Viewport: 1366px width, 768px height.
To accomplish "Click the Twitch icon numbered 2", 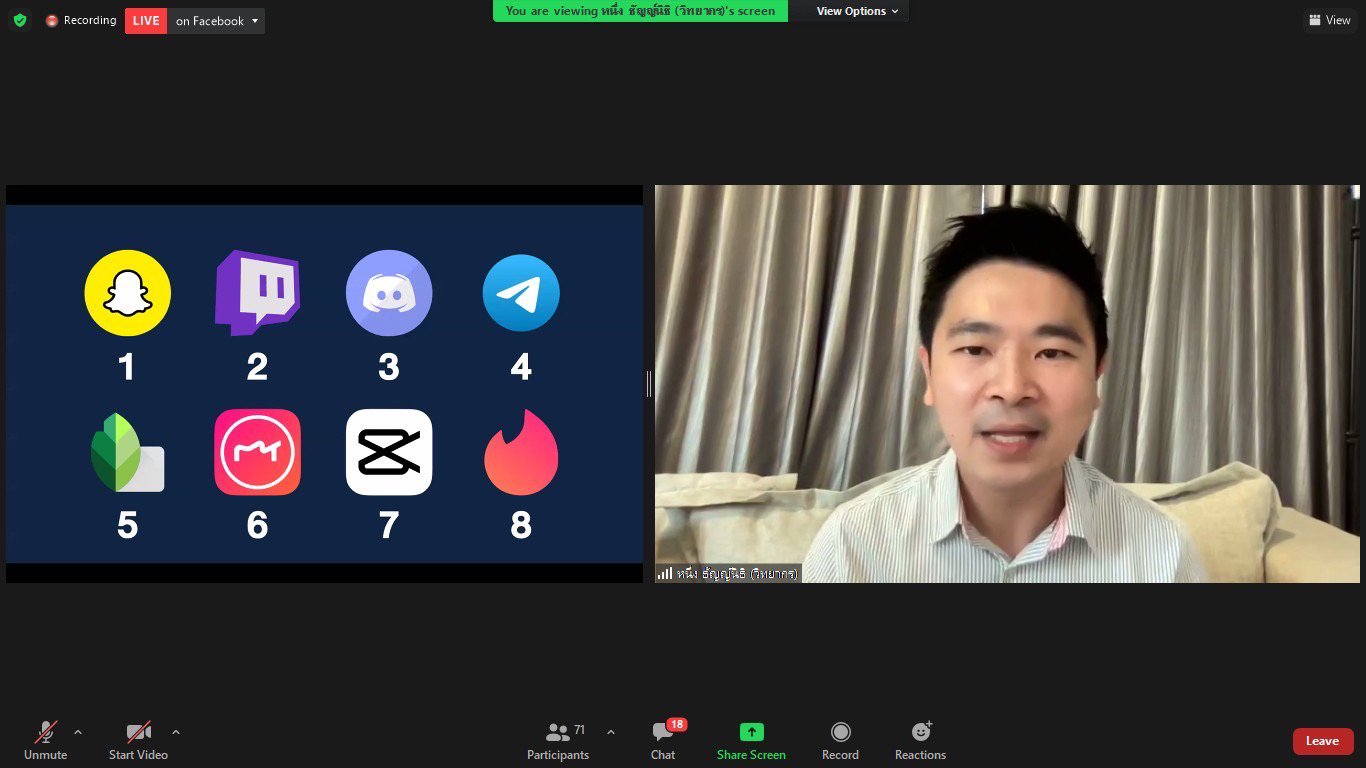I will point(257,293).
